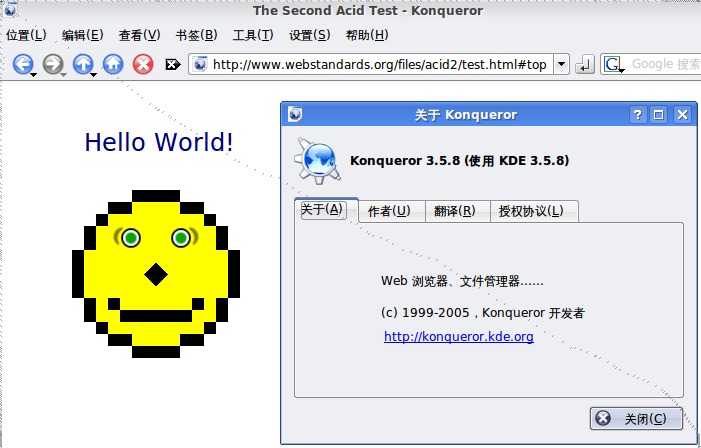Open the Up button dropdown arrow
This screenshot has width=701, height=448.
pos(93,75)
